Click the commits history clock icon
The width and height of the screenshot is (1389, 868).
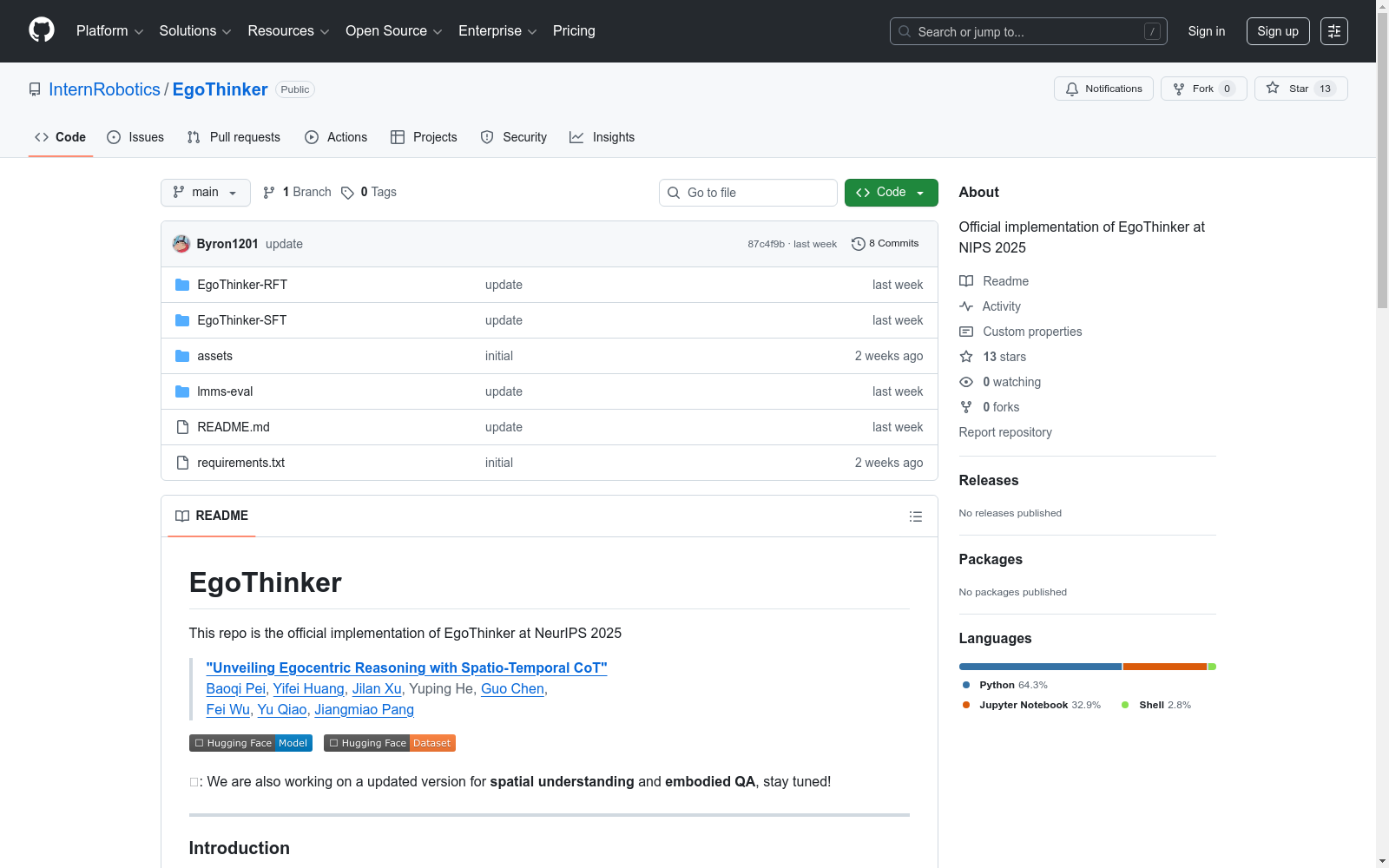point(859,244)
